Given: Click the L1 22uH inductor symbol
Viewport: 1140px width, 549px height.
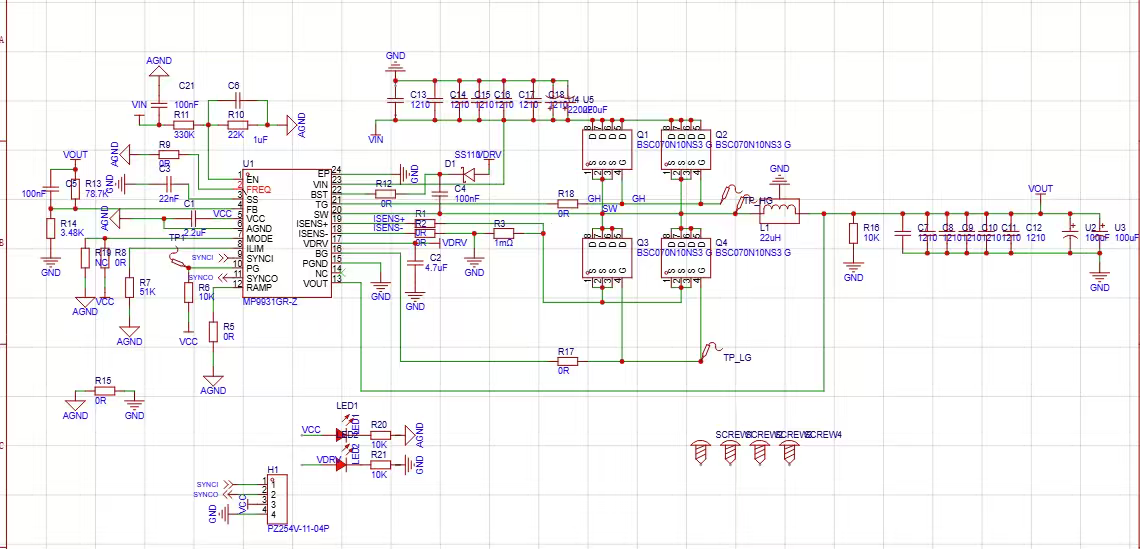Looking at the screenshot, I should tap(787, 212).
